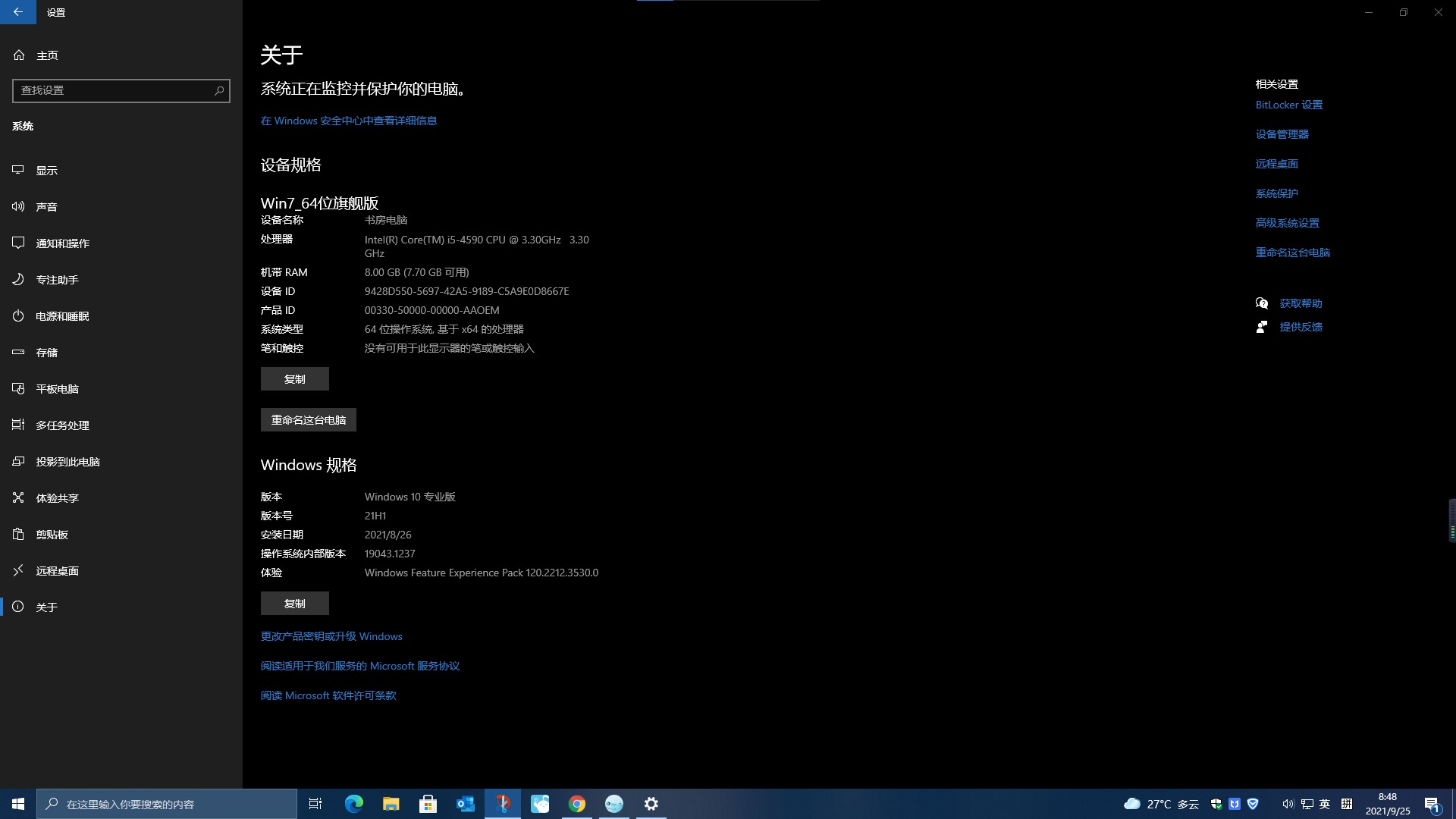The height and width of the screenshot is (819, 1456).
Task: Select 通知和操作 in the sidebar
Action: click(121, 243)
